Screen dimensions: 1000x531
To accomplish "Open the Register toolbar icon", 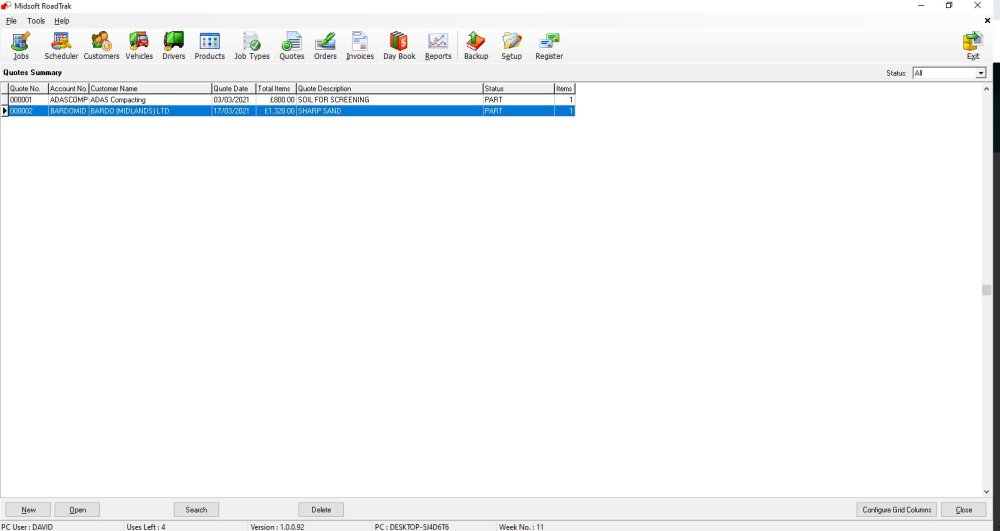I will (x=548, y=46).
